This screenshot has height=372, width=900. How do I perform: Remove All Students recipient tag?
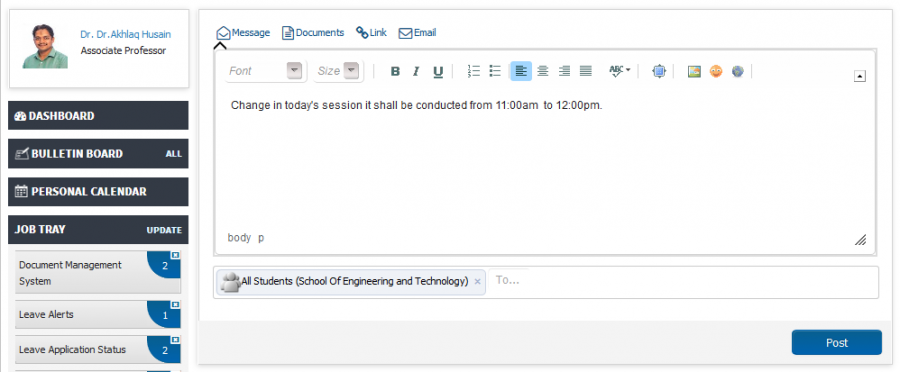coord(477,282)
